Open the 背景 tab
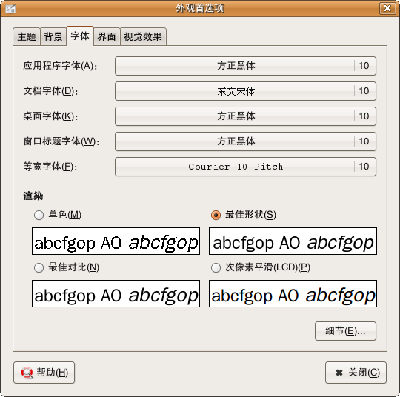The width and height of the screenshot is (400, 397). click(x=53, y=37)
